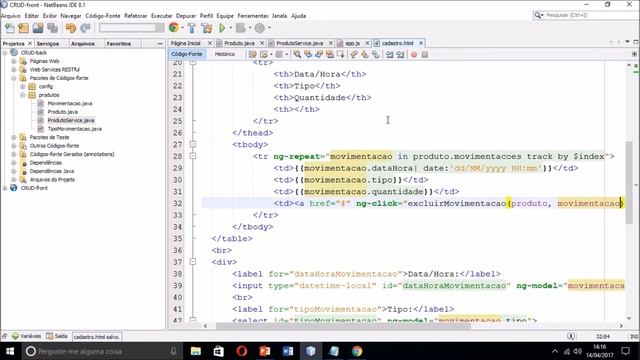
Task: Click the shift line right icon
Action: (x=400, y=54)
